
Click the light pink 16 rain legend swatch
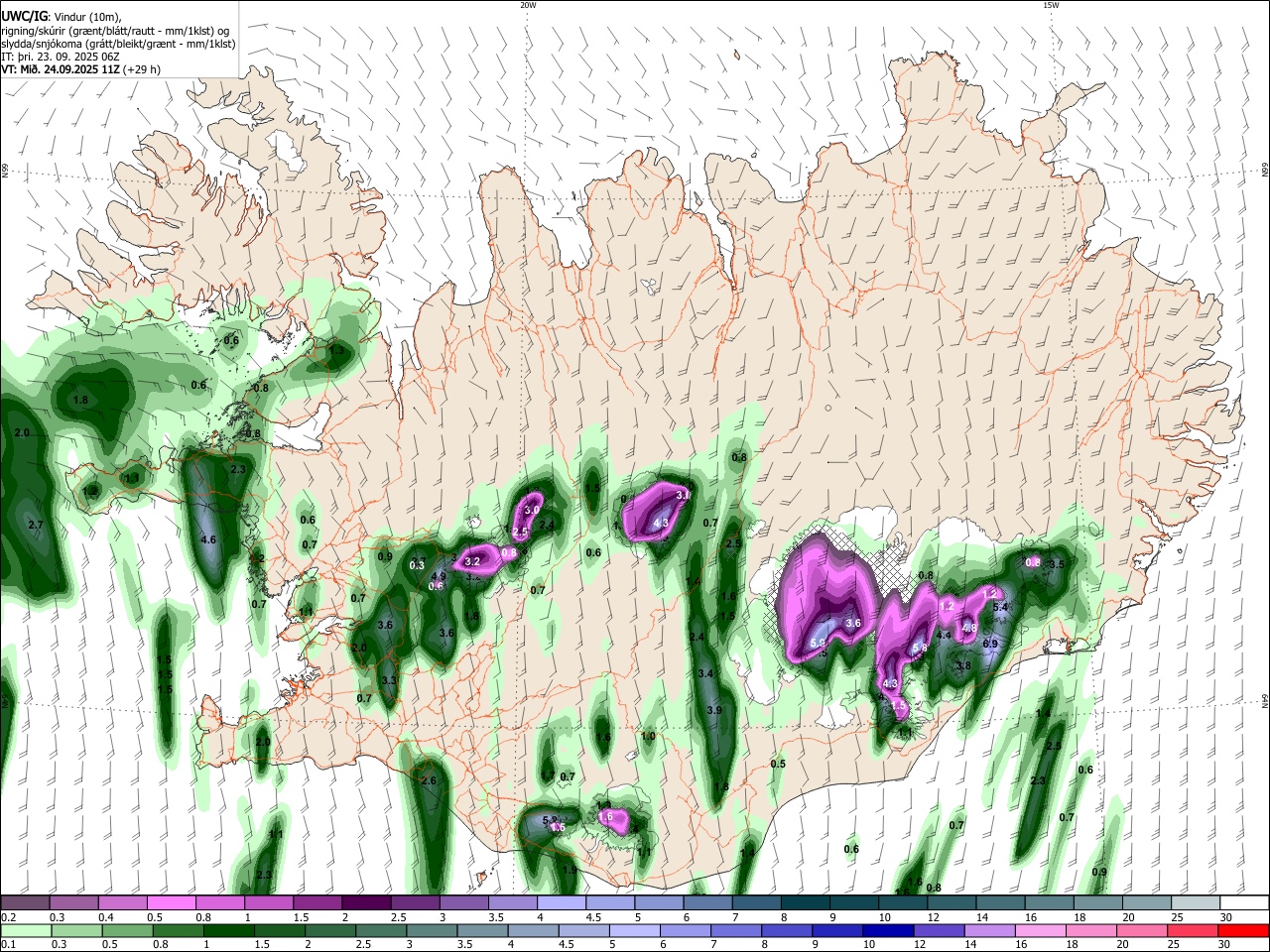(x=1041, y=930)
